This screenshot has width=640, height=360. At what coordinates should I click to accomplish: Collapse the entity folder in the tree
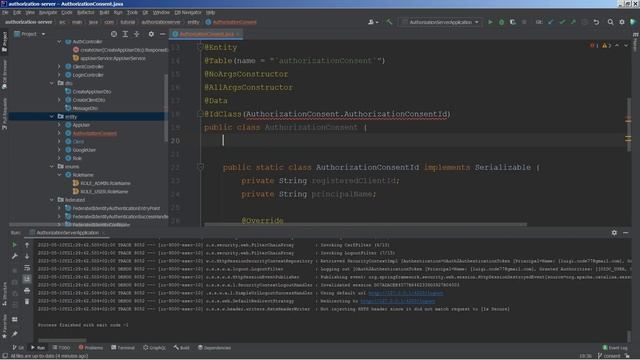pos(52,117)
